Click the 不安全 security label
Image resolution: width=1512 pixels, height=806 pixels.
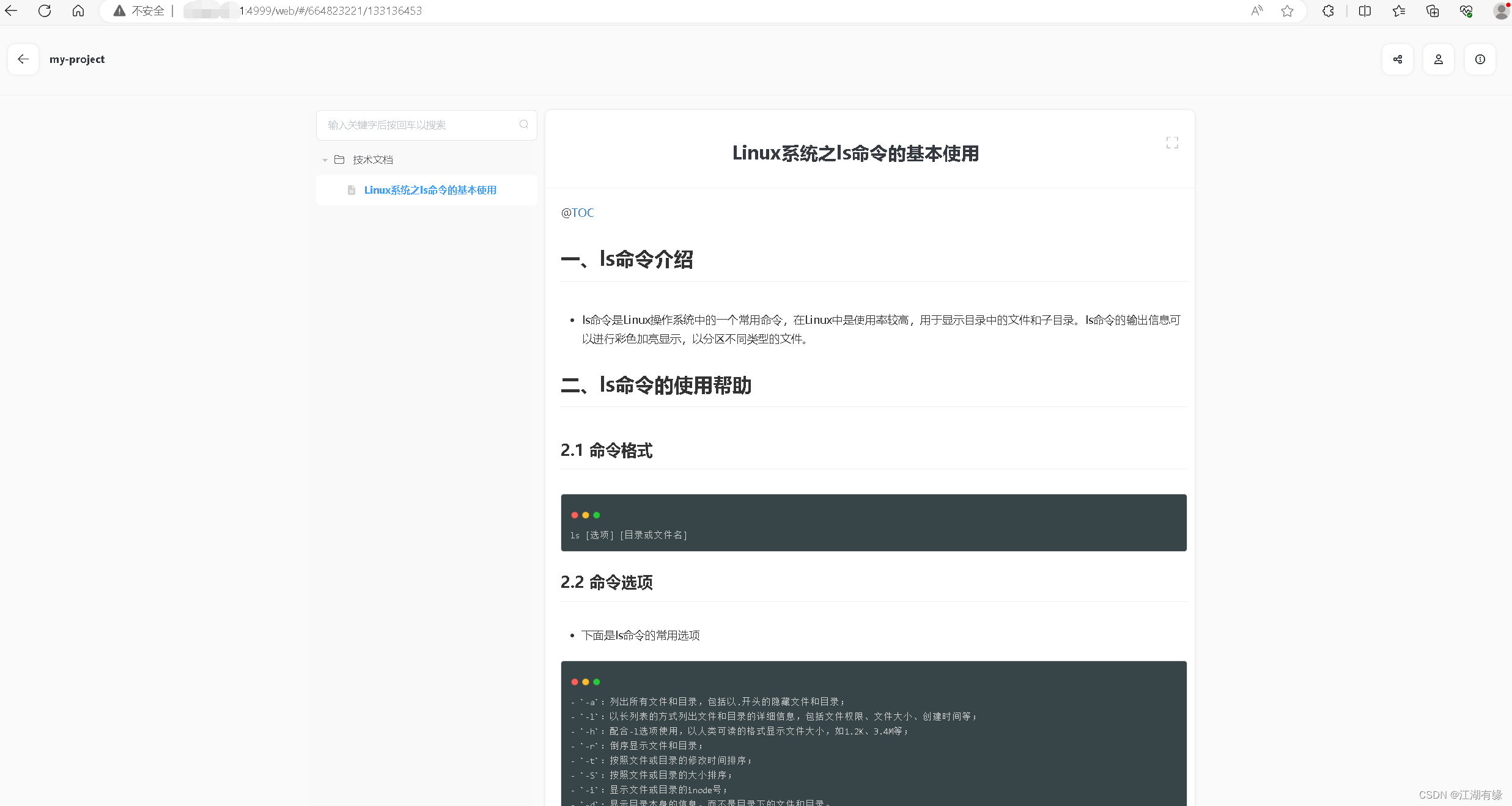(x=148, y=11)
